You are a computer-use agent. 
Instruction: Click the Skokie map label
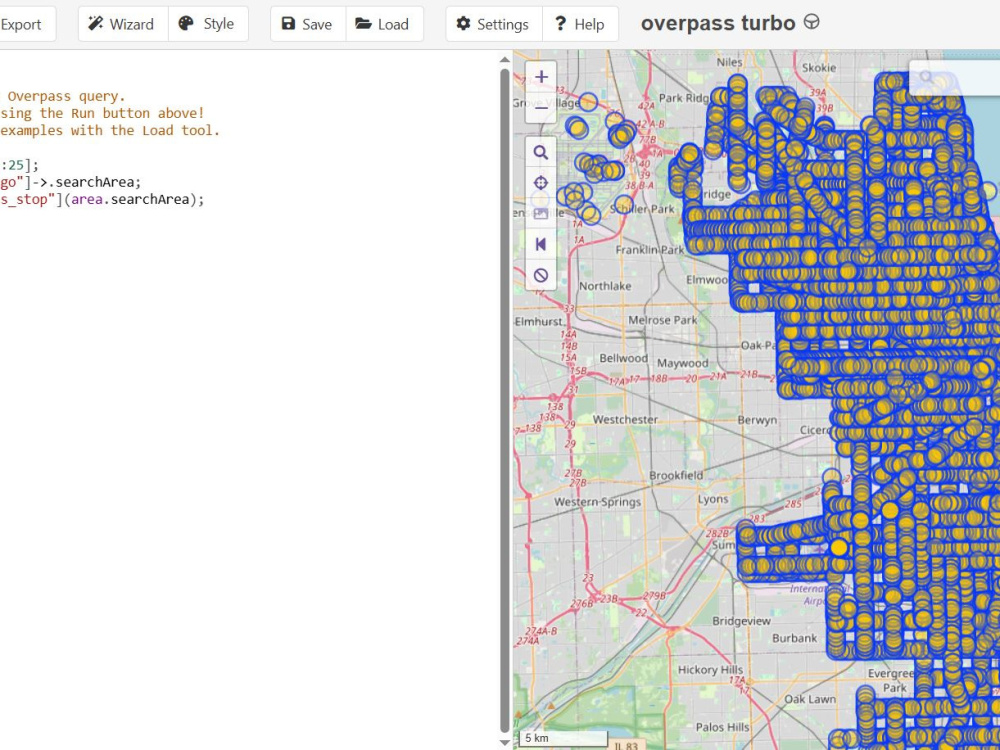(819, 68)
